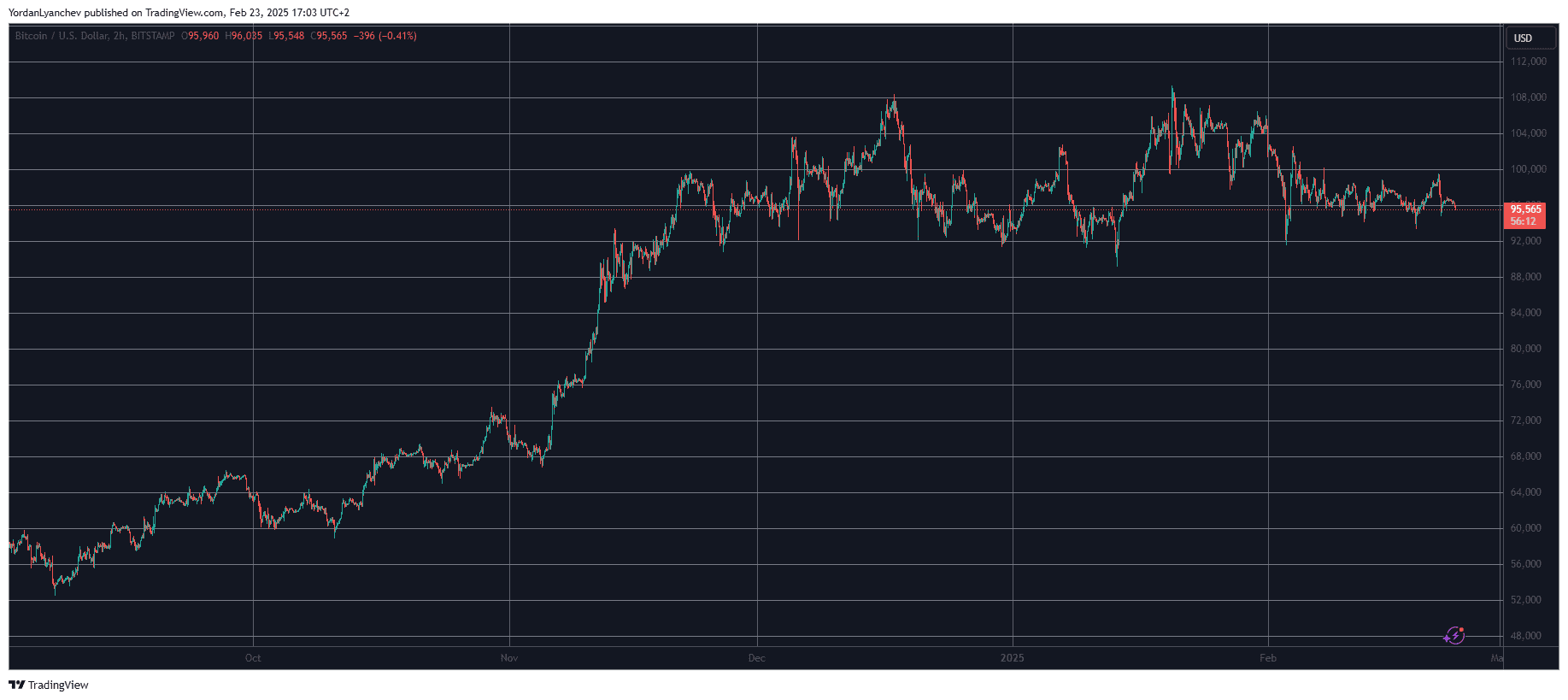Viewport: 1568px width, 700px height.
Task: Click the 112,000 price axis label
Action: (x=1529, y=62)
